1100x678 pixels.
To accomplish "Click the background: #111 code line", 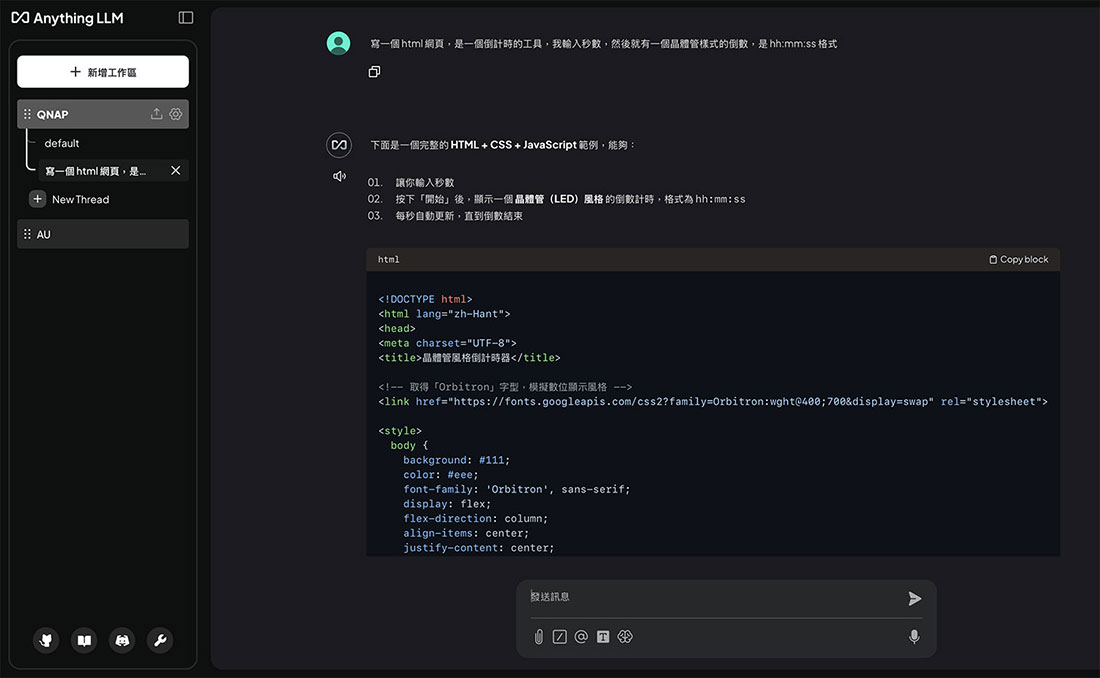I will point(457,460).
